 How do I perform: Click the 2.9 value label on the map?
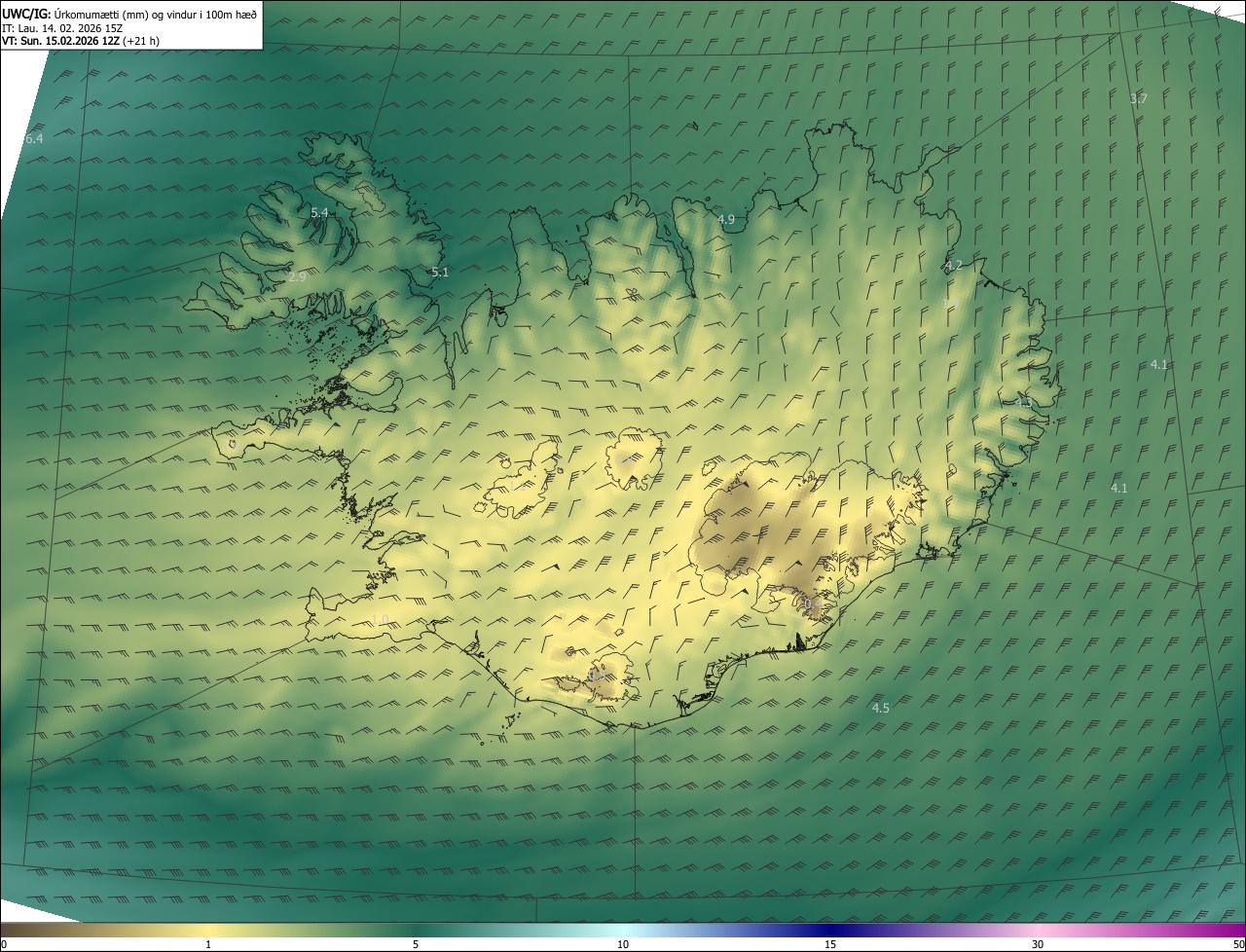(298, 277)
